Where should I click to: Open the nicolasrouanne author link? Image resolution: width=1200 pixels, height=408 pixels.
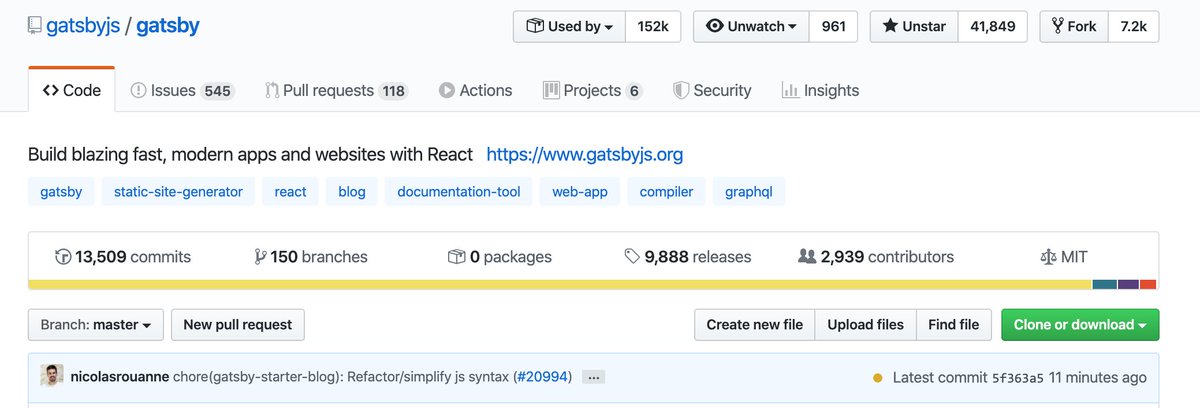coord(119,377)
